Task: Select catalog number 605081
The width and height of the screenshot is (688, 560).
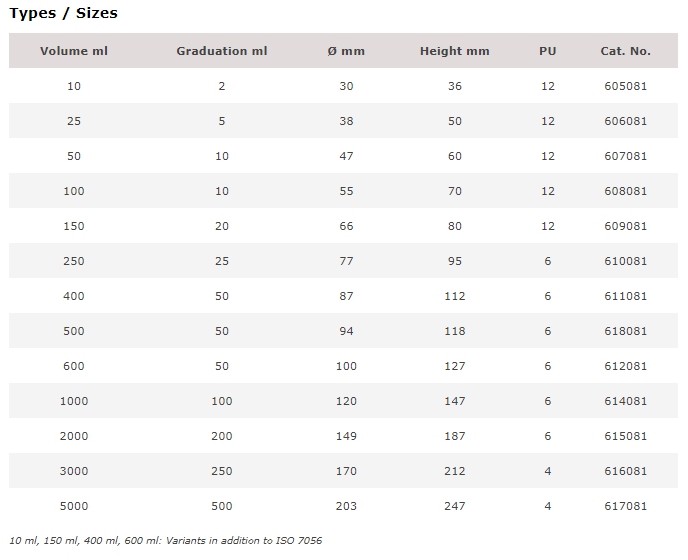Action: (x=625, y=86)
